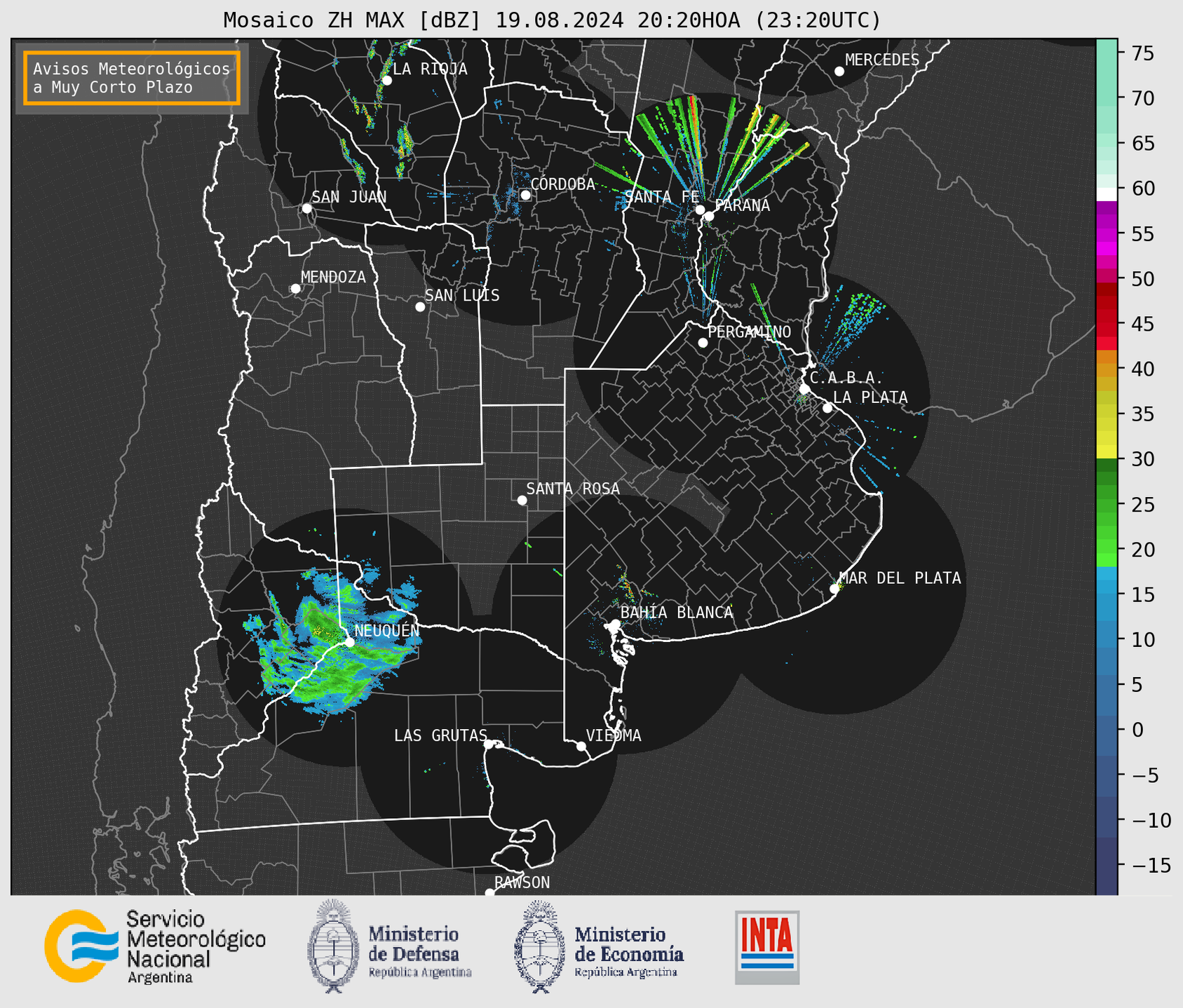1183x1008 pixels.
Task: Select the Bahía Blanca city marker
Action: (615, 624)
